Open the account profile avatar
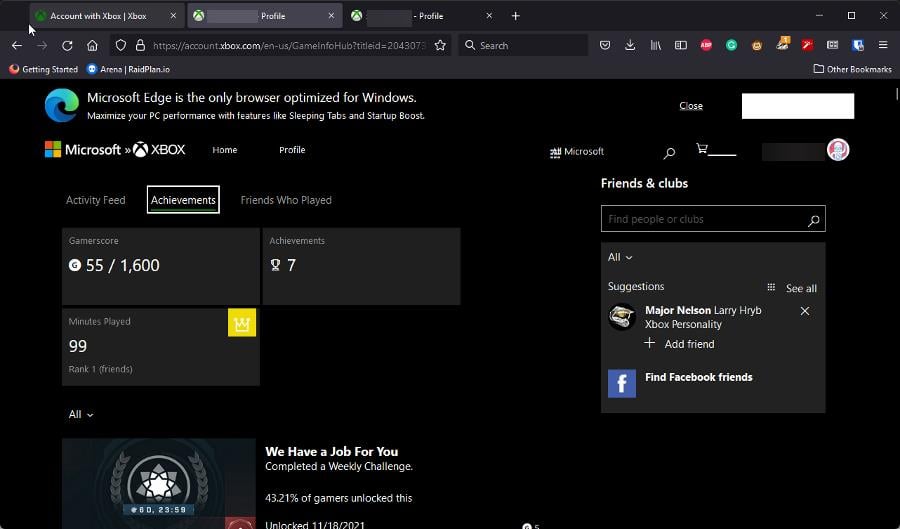The image size is (900, 529). [838, 150]
